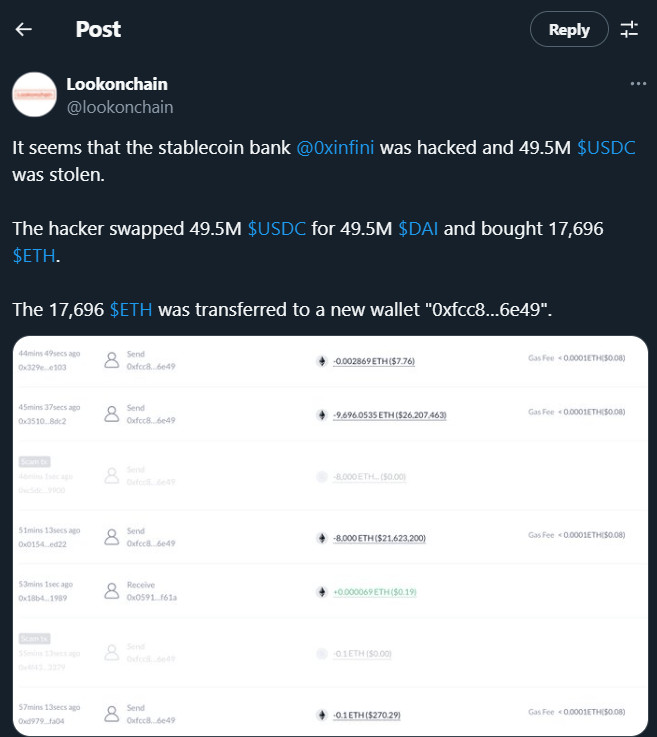The height and width of the screenshot is (737, 657).
Task: Click the $USDC cashtag before 'for 49.5M'
Action: click(277, 229)
